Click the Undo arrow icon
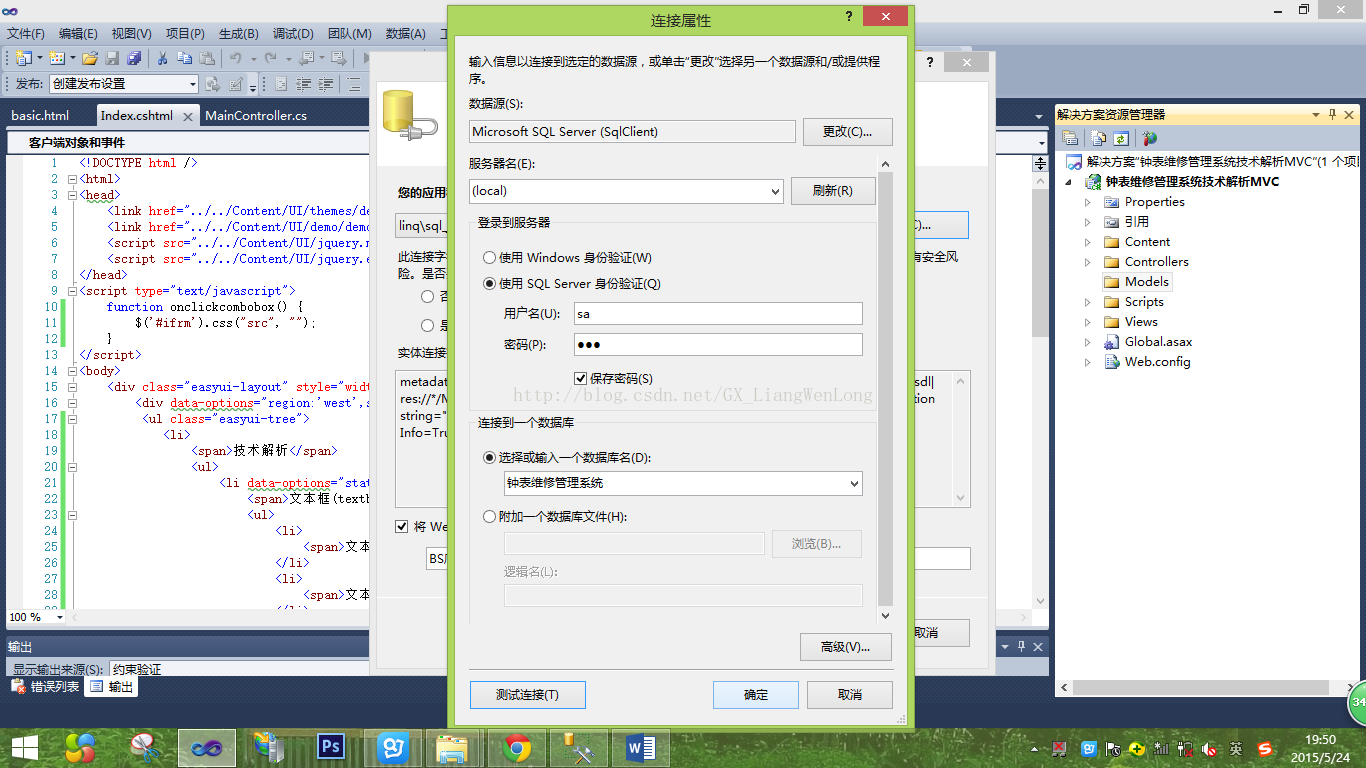Viewport: 1366px width, 768px height. point(236,58)
